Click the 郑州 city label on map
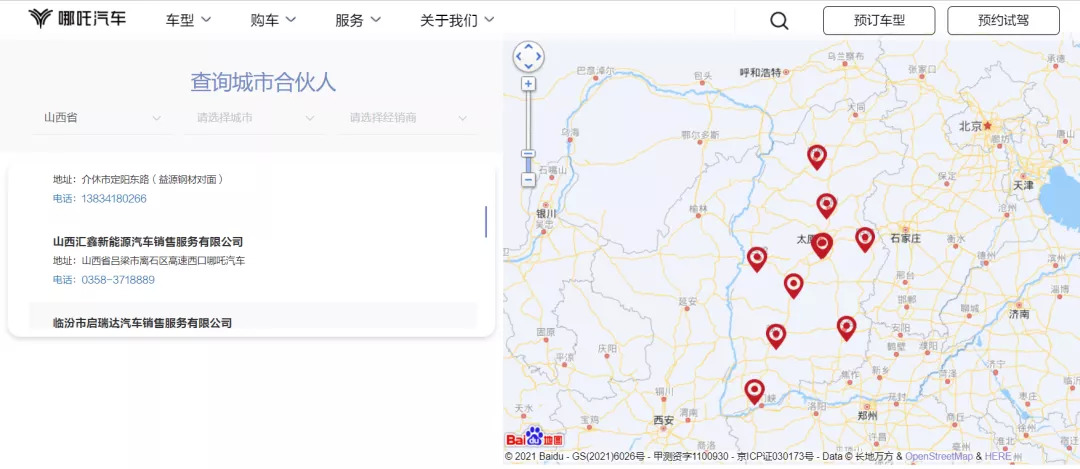The width and height of the screenshot is (1080, 469). [867, 416]
